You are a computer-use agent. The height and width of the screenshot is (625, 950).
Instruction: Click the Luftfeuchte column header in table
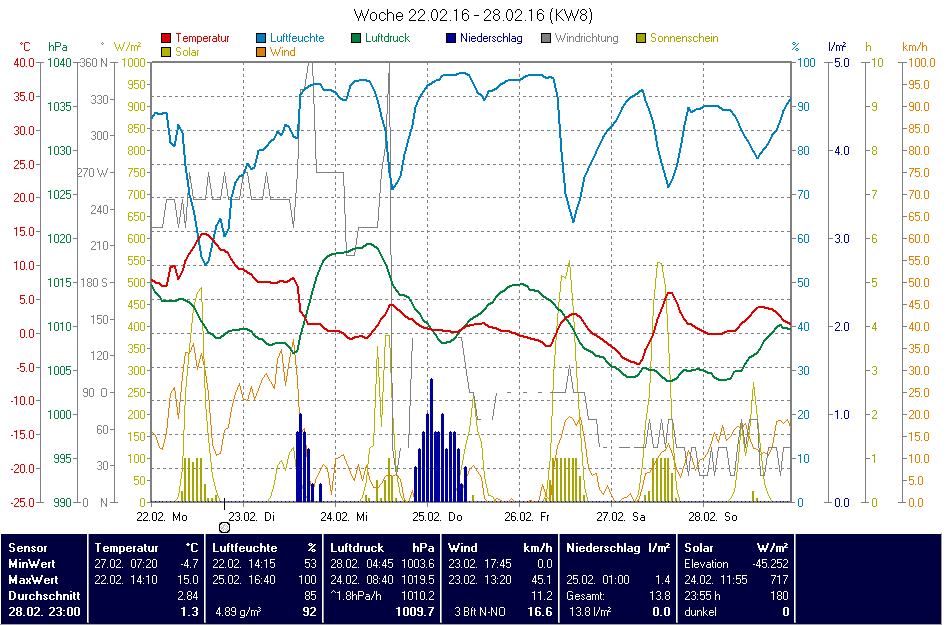click(245, 547)
